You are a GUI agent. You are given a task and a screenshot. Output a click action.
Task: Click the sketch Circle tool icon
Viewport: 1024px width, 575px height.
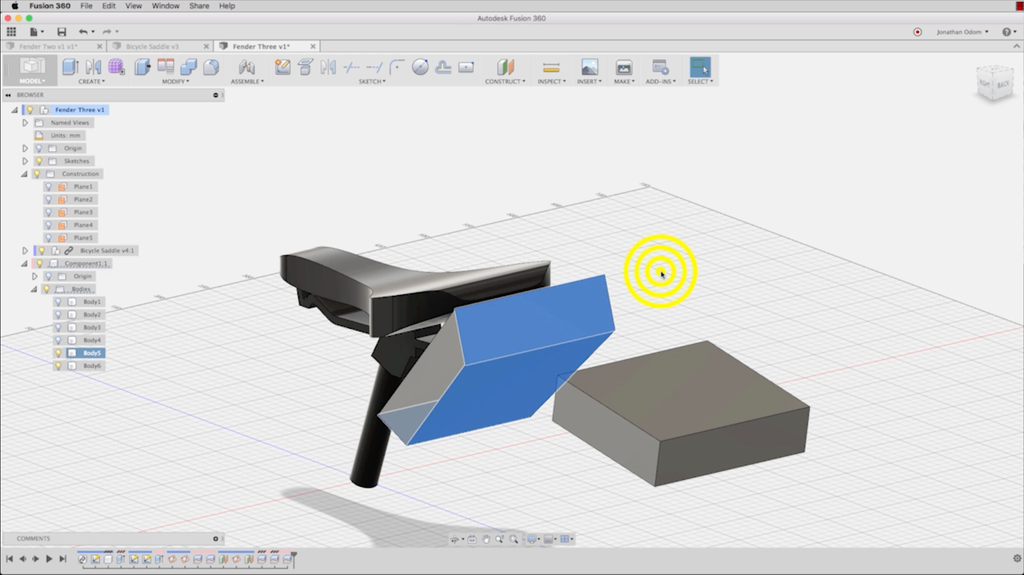pos(420,67)
